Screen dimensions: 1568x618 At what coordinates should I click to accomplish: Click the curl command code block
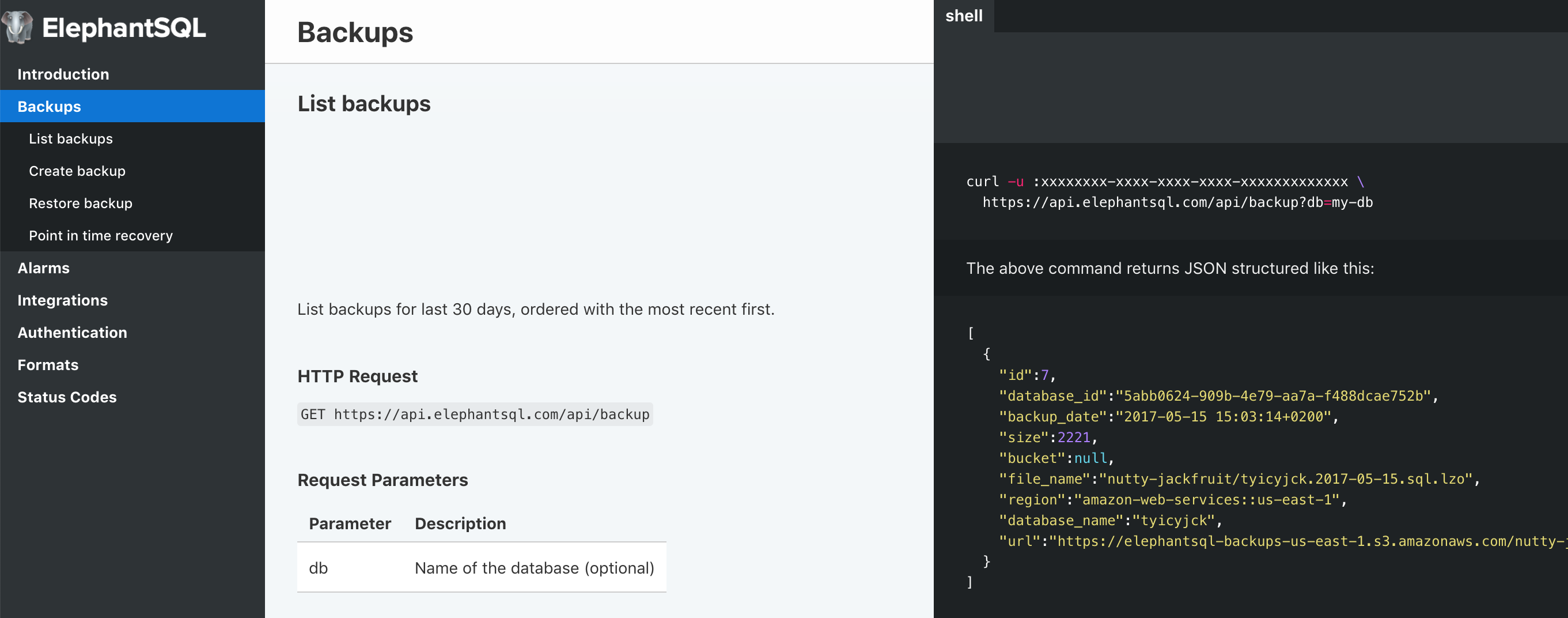click(1169, 192)
